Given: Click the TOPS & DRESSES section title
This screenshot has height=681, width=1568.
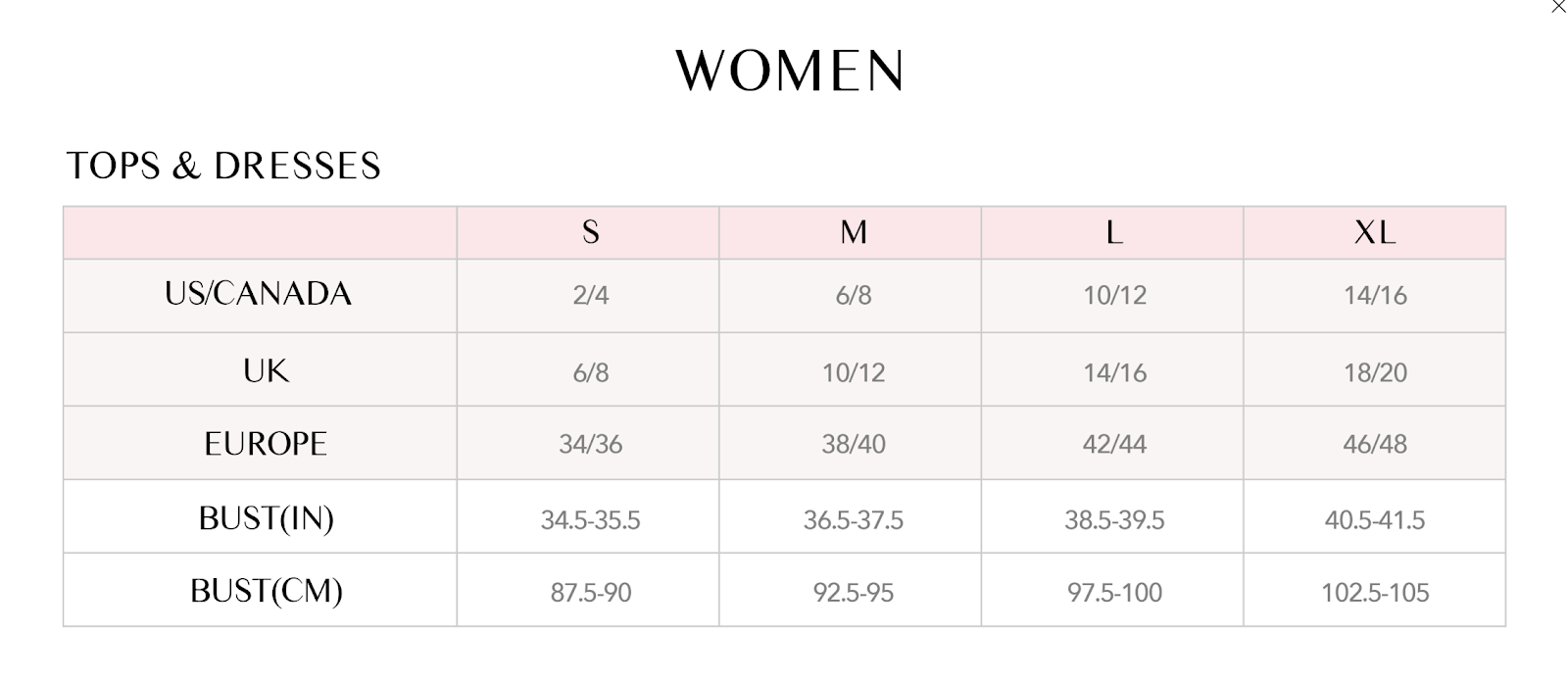Looking at the screenshot, I should pos(223,166).
